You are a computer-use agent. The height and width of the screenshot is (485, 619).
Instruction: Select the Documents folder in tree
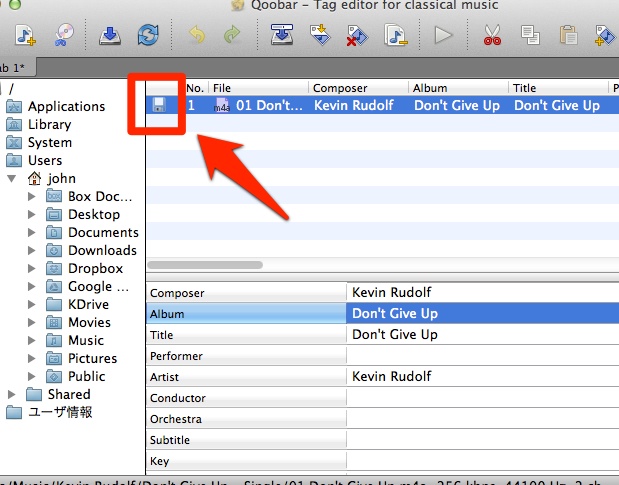click(103, 232)
